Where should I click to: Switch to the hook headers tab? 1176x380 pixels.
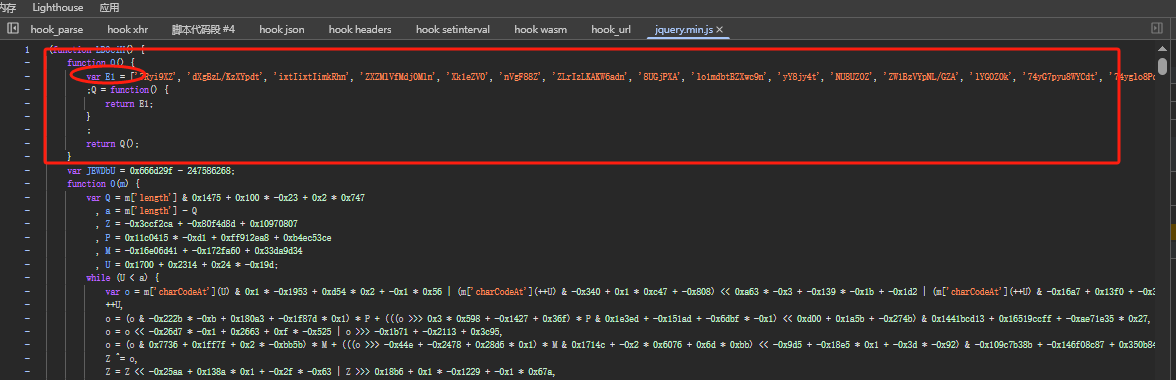coord(360,29)
